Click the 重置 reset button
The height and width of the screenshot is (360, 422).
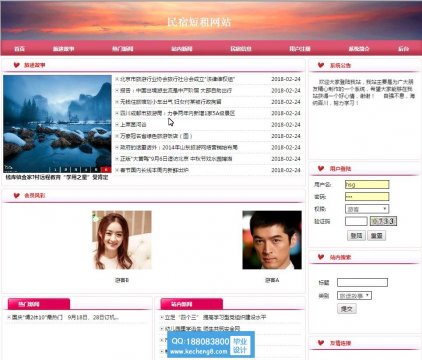[x=377, y=236]
